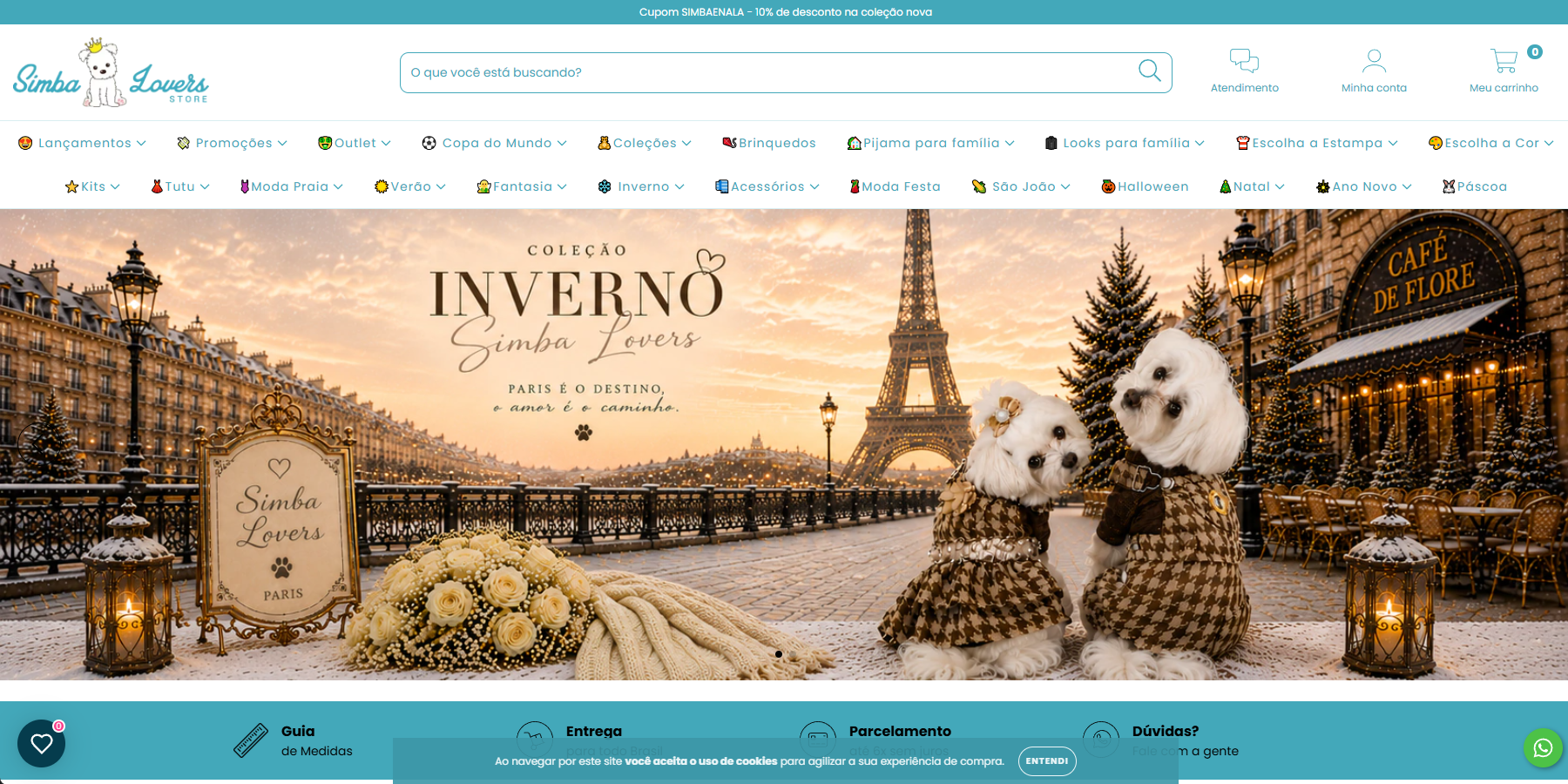The image size is (1568, 784).
Task: Click the Parcelamento heading
Action: 900,731
